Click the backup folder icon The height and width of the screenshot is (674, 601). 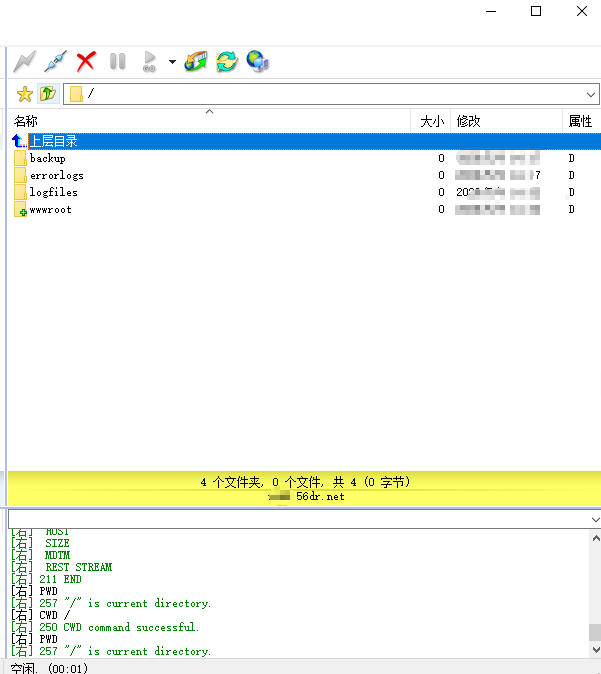tap(20, 158)
